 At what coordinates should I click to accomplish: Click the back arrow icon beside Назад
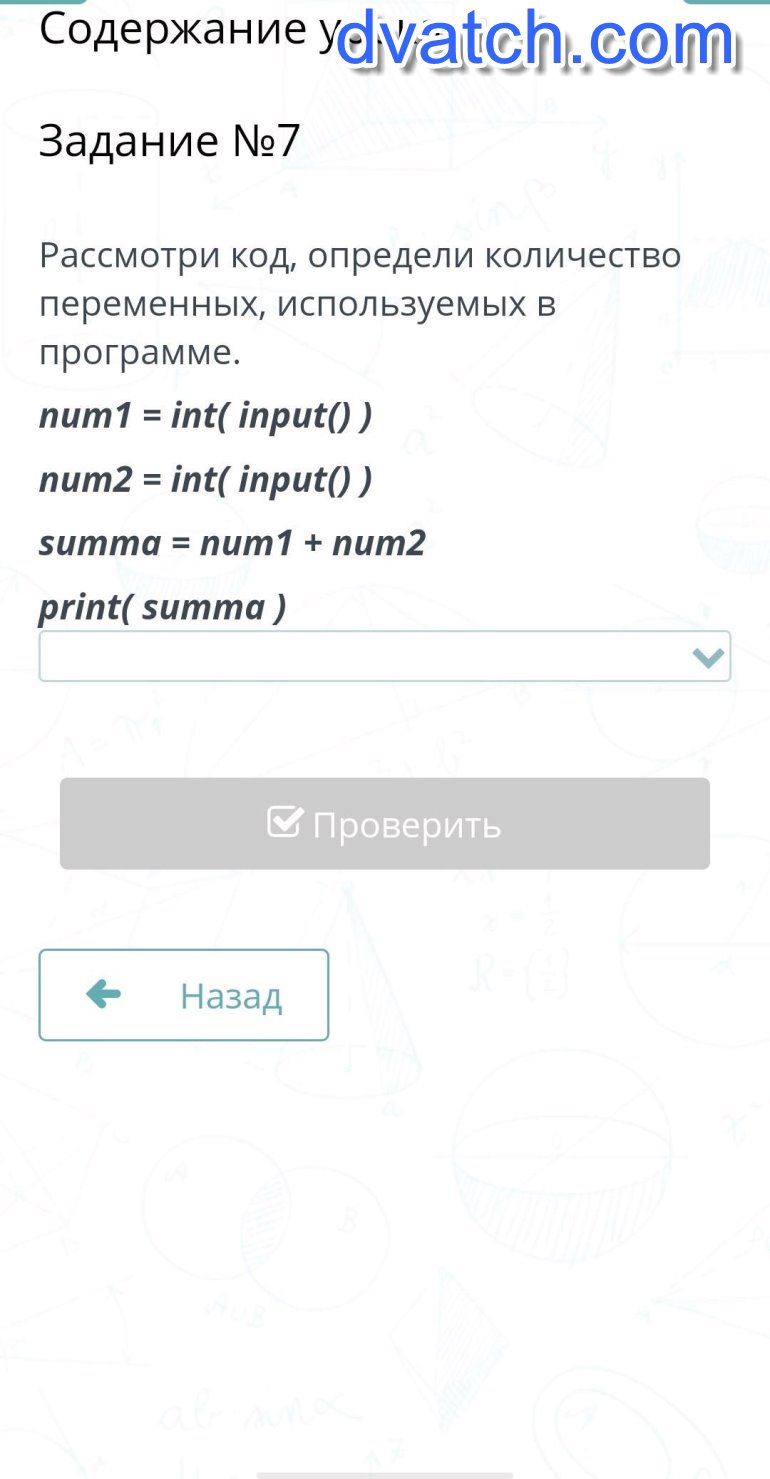(x=104, y=994)
